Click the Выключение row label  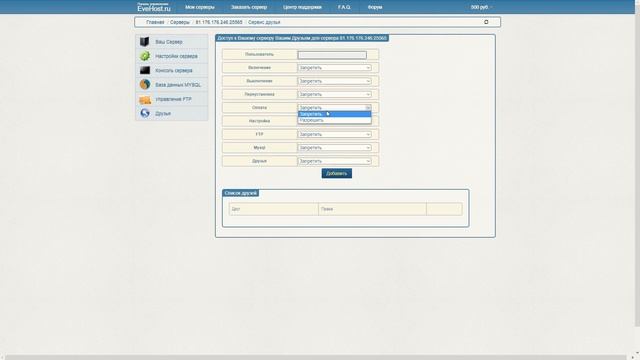pos(259,81)
